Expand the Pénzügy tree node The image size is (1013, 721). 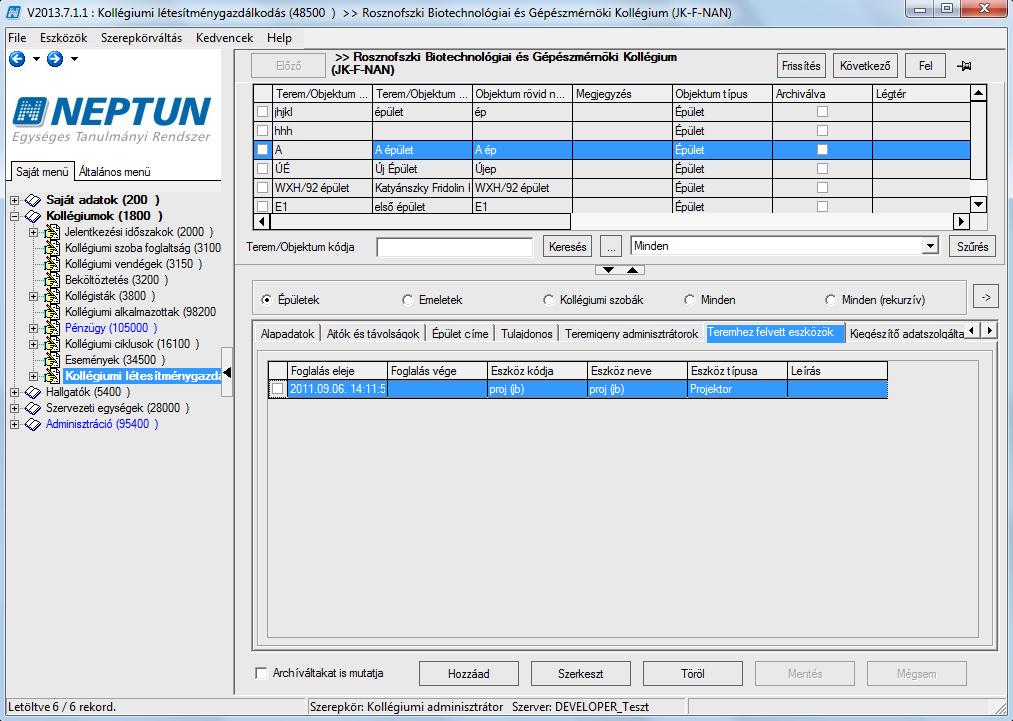tap(34, 328)
